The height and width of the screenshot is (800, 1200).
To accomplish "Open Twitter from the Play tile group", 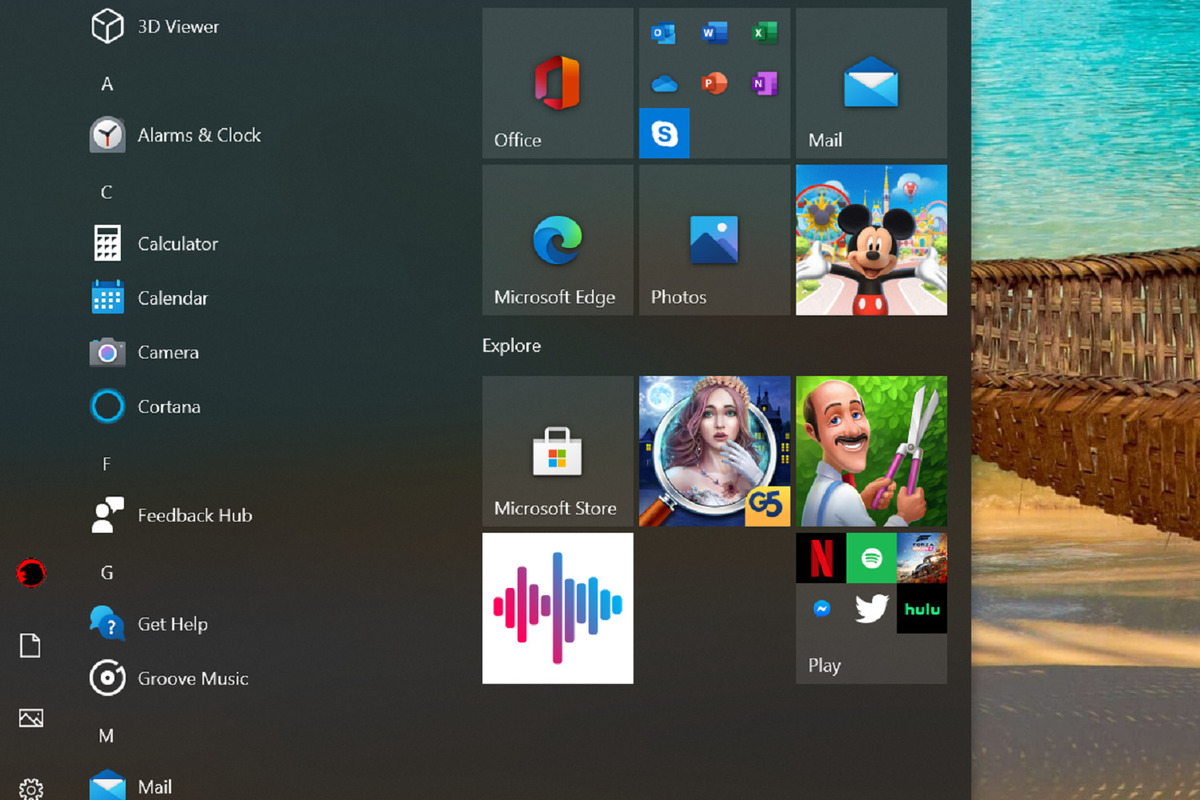I will click(x=871, y=608).
